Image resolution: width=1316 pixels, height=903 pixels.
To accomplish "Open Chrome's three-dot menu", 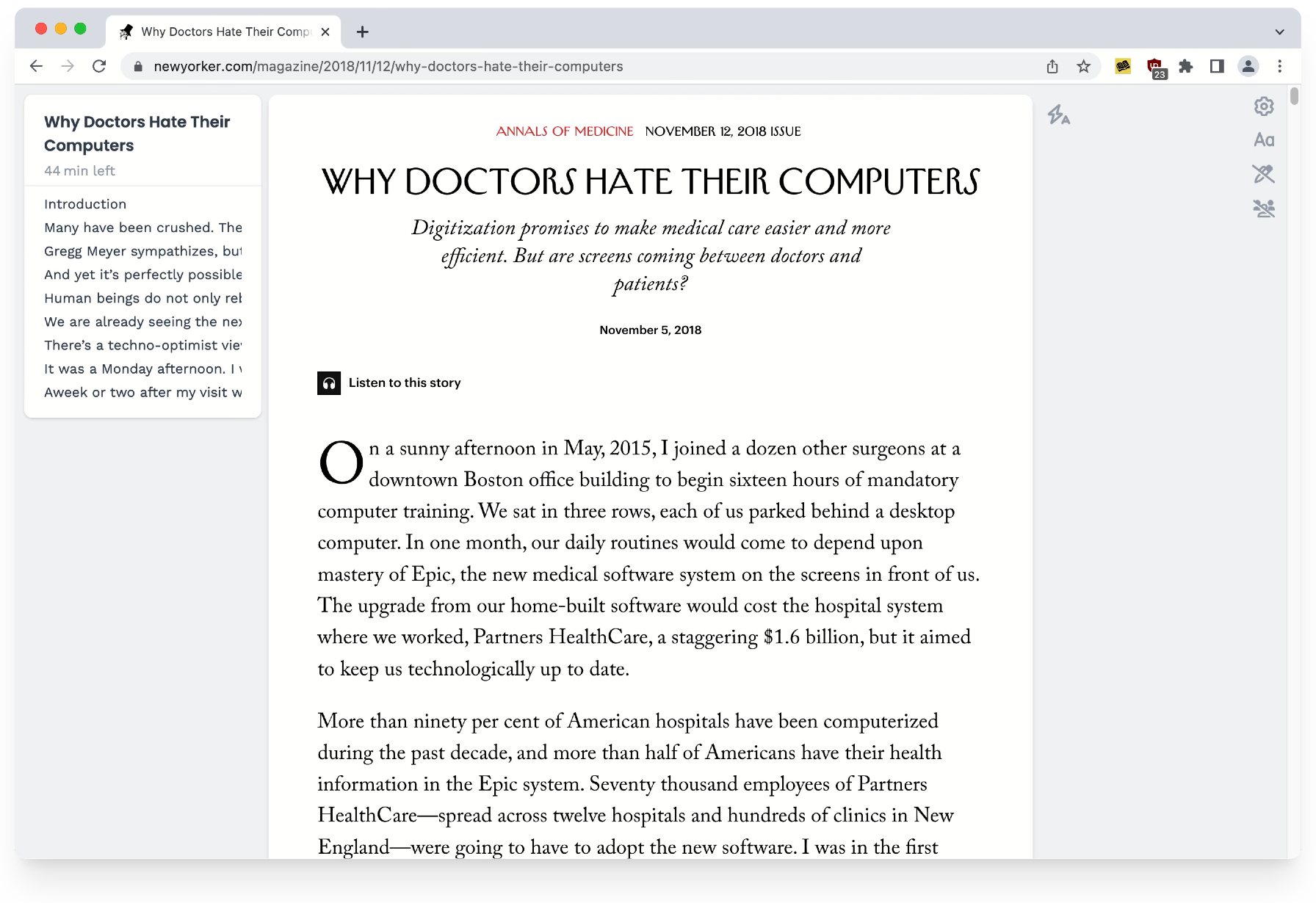I will [x=1280, y=67].
